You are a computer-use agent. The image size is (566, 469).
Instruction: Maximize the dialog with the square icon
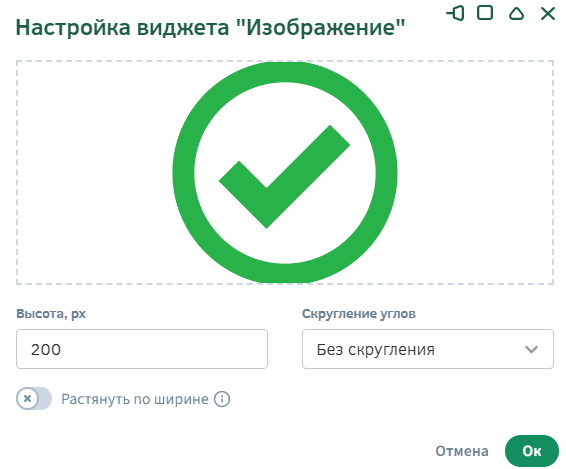[x=485, y=13]
